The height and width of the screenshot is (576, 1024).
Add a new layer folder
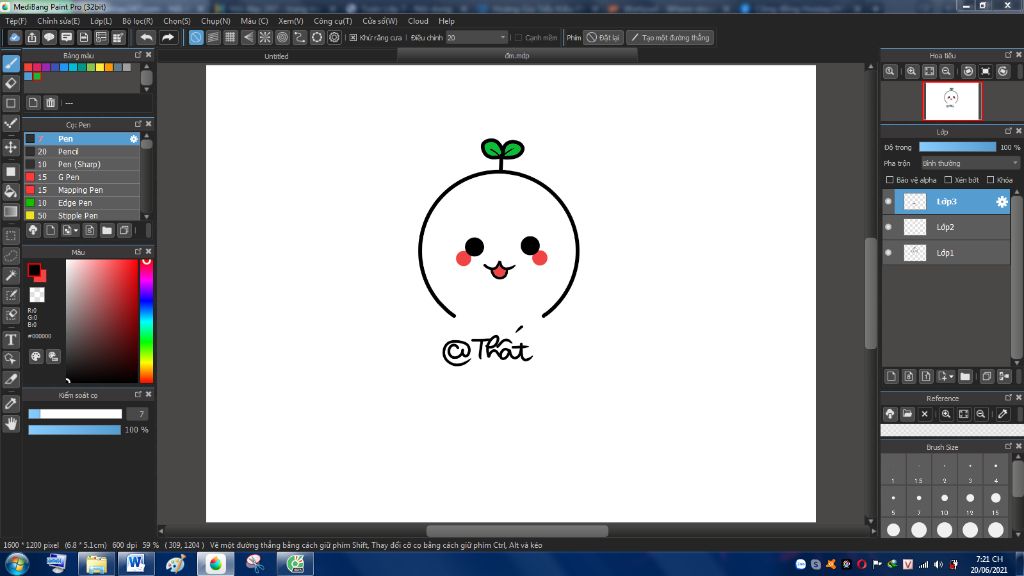[965, 376]
